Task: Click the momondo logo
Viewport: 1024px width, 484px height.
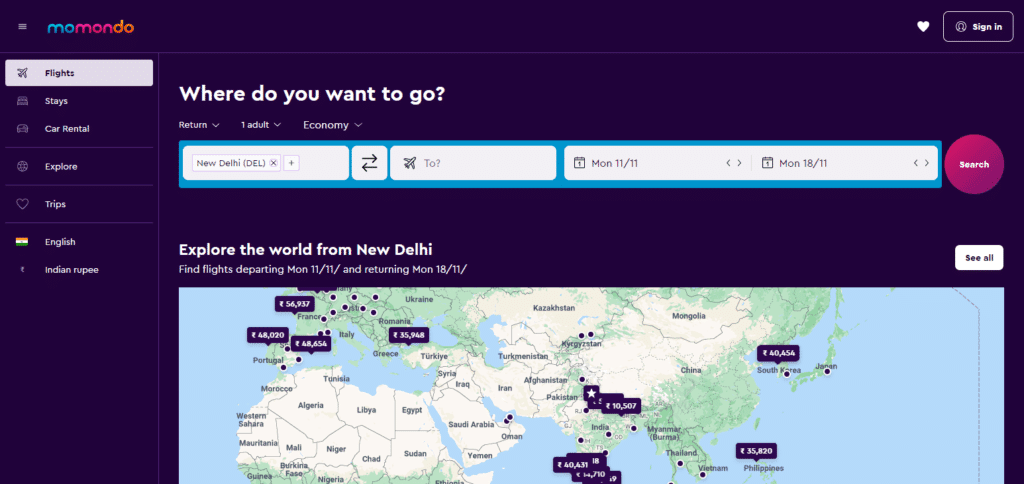Action: [91, 27]
